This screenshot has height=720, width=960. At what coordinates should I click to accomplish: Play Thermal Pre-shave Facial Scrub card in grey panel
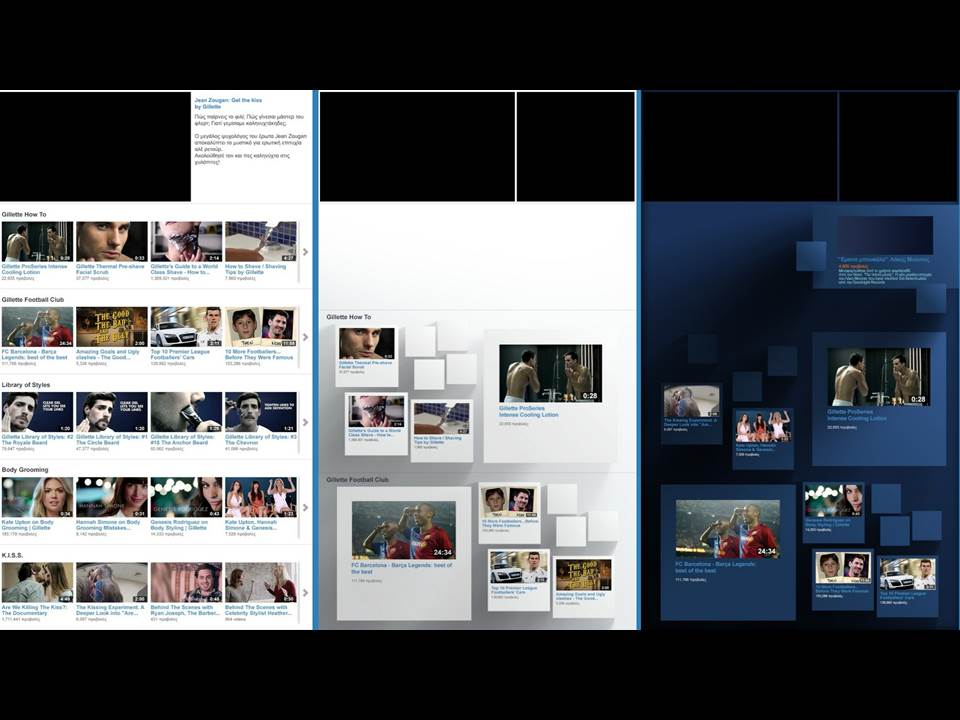pyautogui.click(x=367, y=343)
